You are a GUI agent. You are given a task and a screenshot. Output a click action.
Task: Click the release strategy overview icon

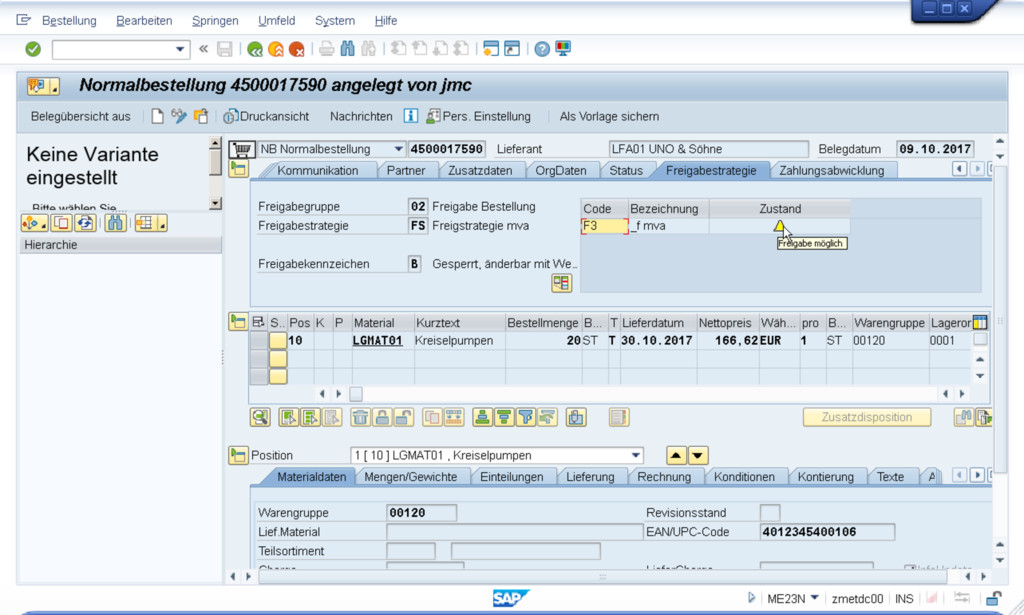pyautogui.click(x=561, y=284)
